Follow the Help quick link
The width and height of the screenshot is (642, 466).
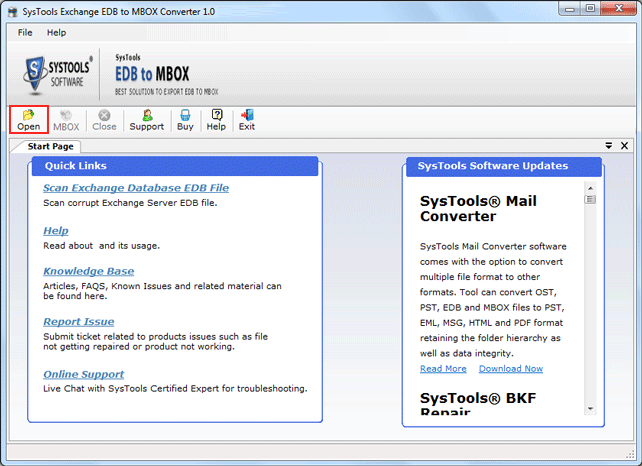coord(56,231)
